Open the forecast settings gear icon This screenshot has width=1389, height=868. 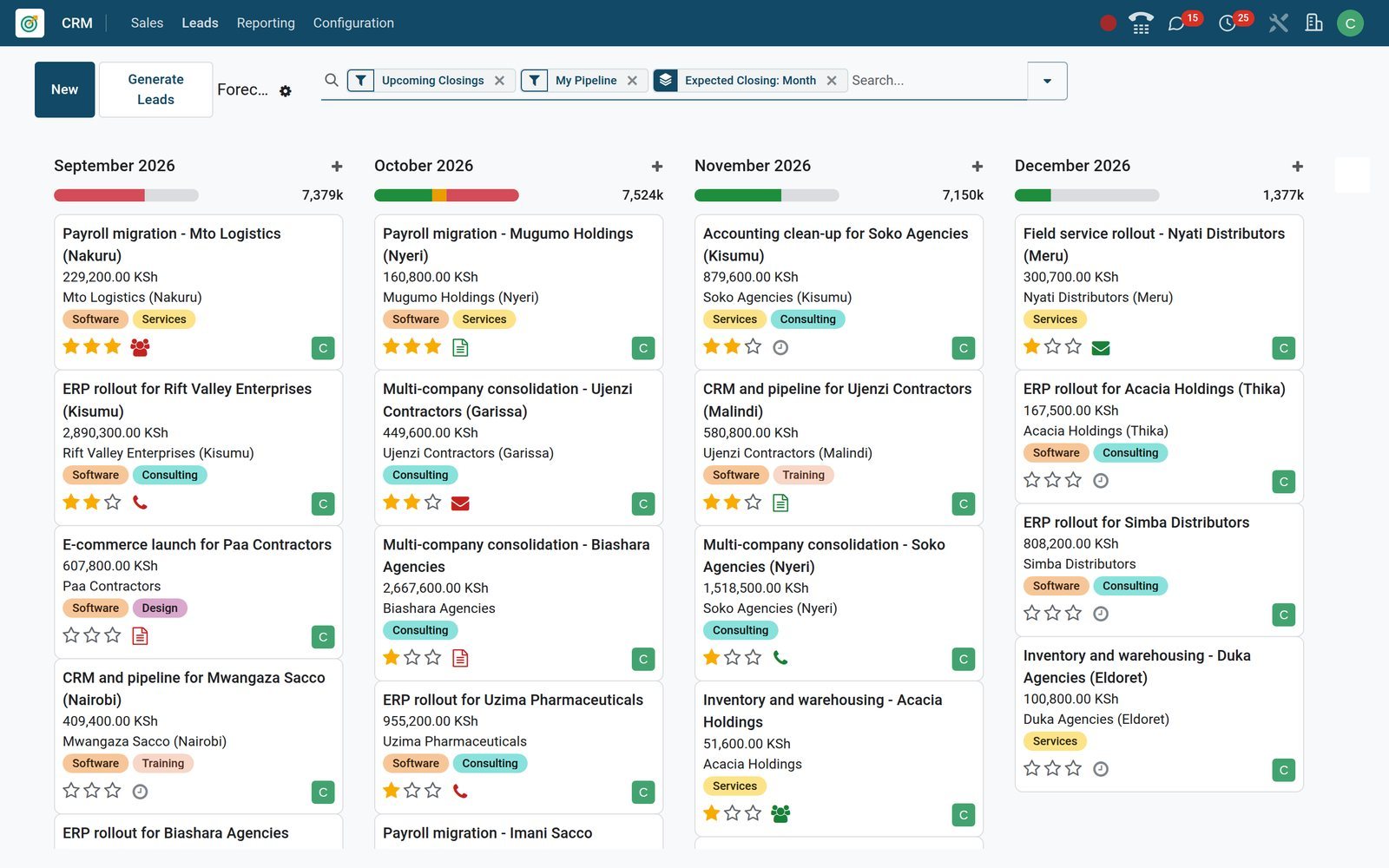tap(286, 91)
